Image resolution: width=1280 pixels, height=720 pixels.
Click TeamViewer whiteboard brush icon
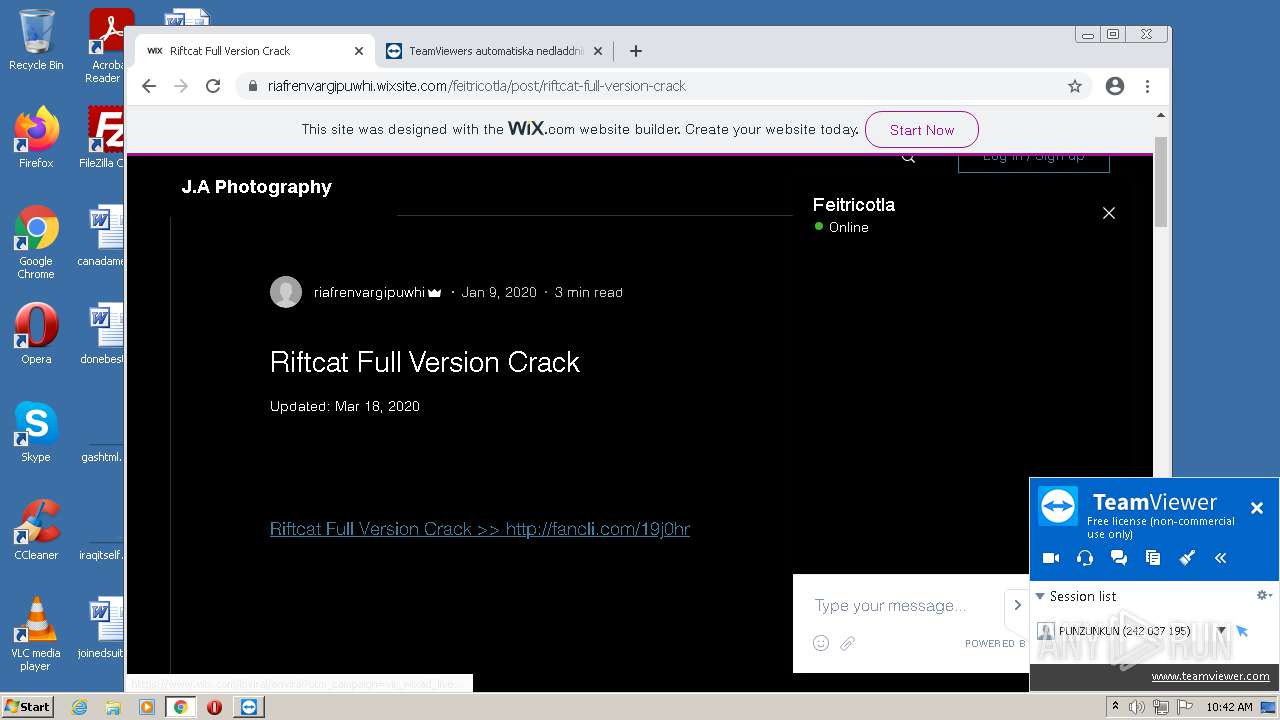1187,558
